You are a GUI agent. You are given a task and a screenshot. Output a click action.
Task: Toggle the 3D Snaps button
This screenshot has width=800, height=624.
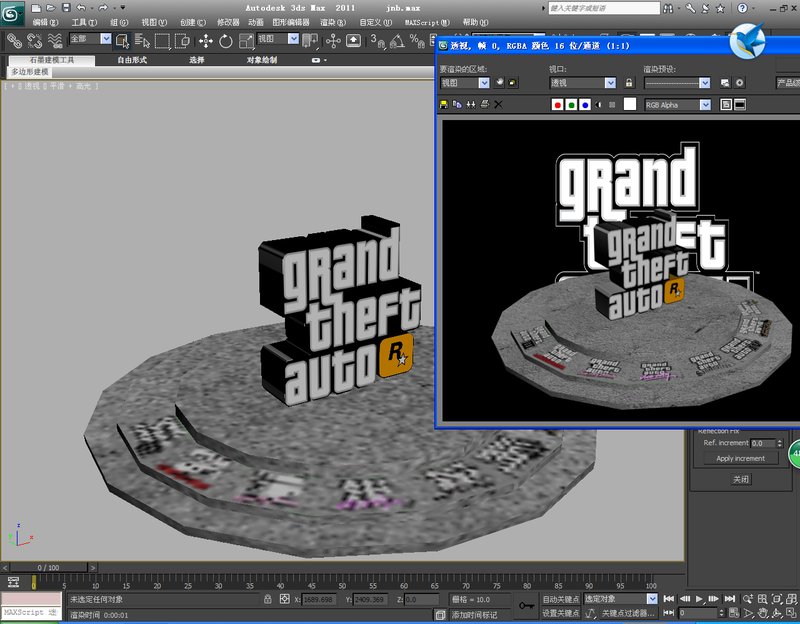pyautogui.click(x=377, y=40)
